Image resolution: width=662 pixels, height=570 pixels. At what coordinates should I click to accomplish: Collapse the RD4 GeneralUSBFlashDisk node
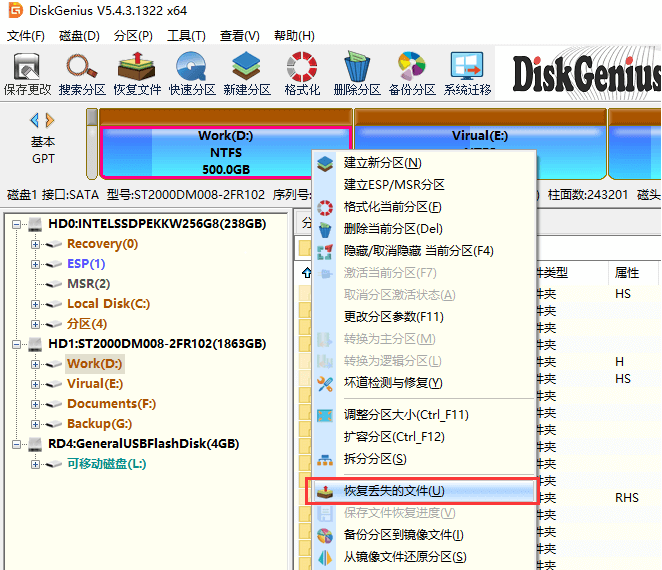pyautogui.click(x=16, y=445)
